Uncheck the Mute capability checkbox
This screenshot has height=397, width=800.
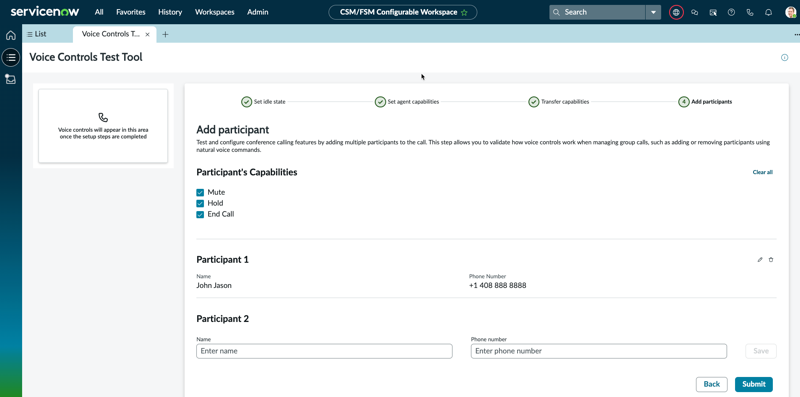[x=200, y=192]
